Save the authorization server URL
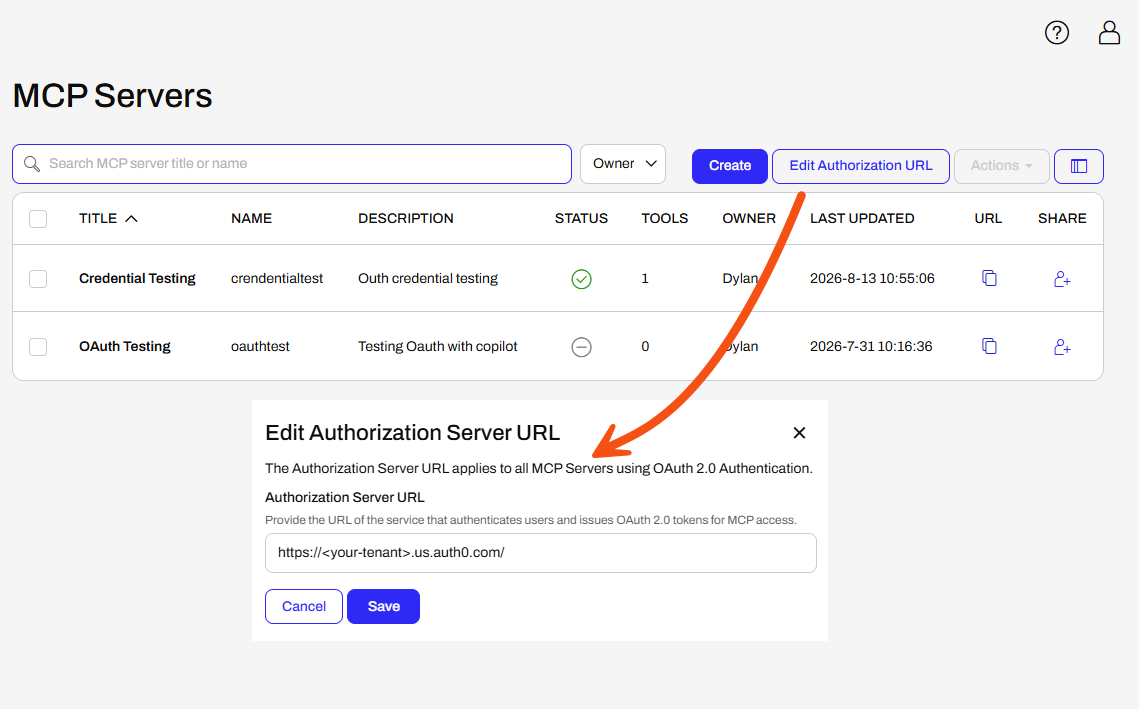Viewport: 1139px width, 709px height. pos(384,607)
